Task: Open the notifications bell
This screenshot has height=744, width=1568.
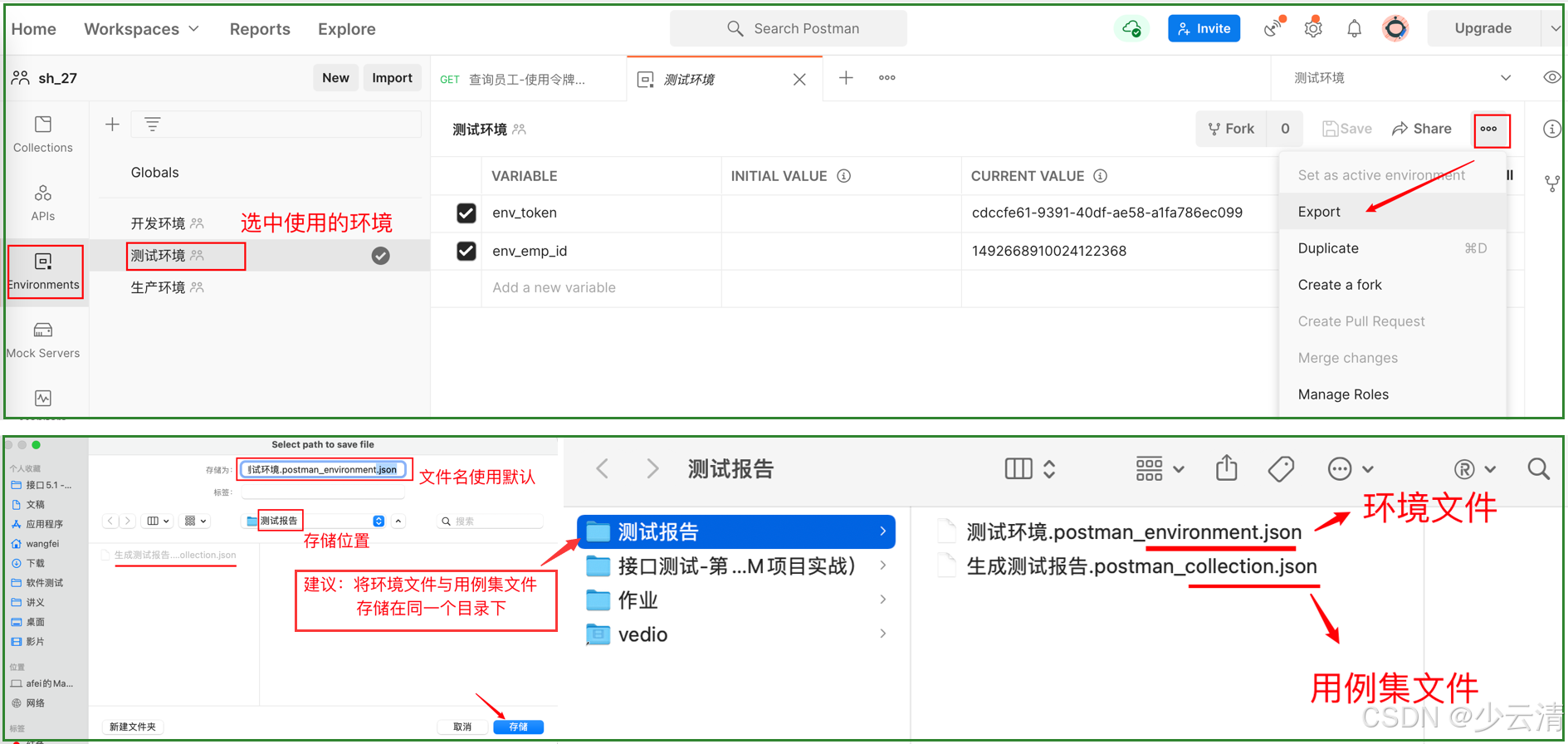Action: (x=1354, y=28)
